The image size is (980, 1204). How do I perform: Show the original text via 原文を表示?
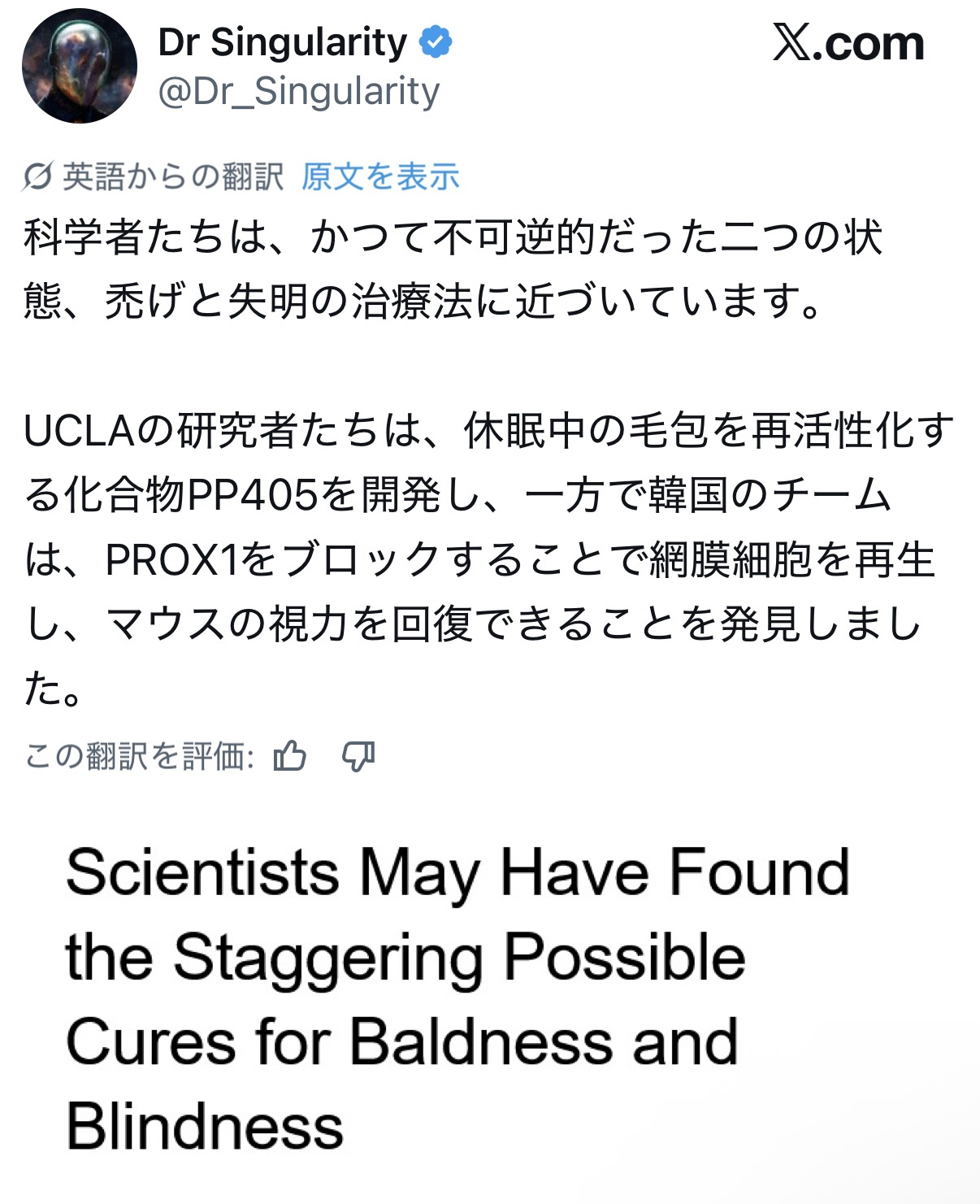(380, 176)
